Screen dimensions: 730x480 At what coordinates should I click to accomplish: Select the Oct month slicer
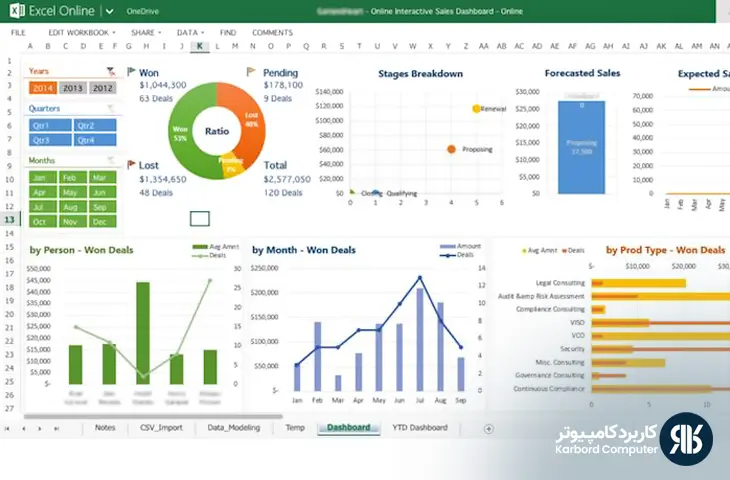(43, 222)
